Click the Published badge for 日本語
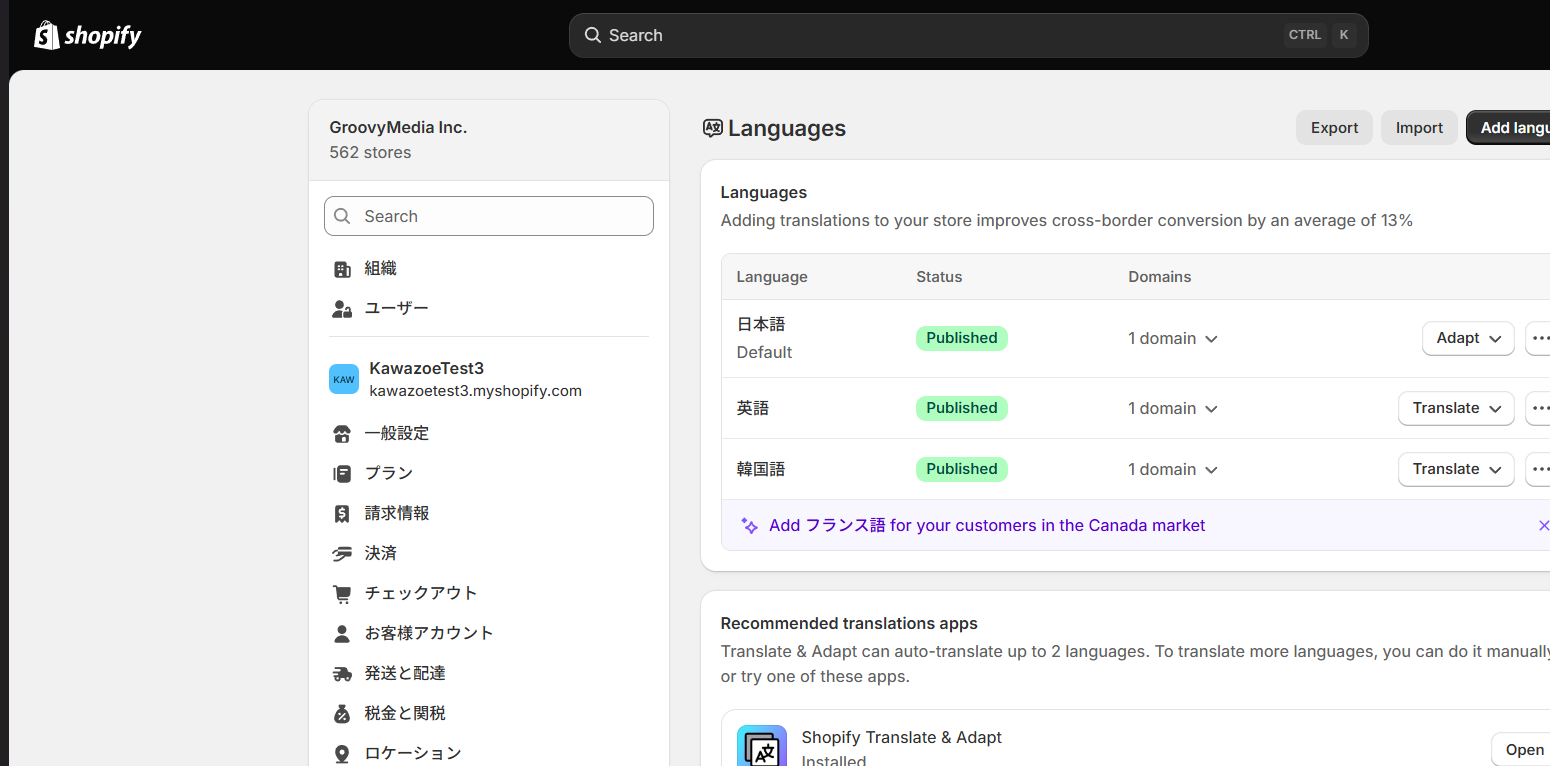1550x766 pixels. [961, 338]
